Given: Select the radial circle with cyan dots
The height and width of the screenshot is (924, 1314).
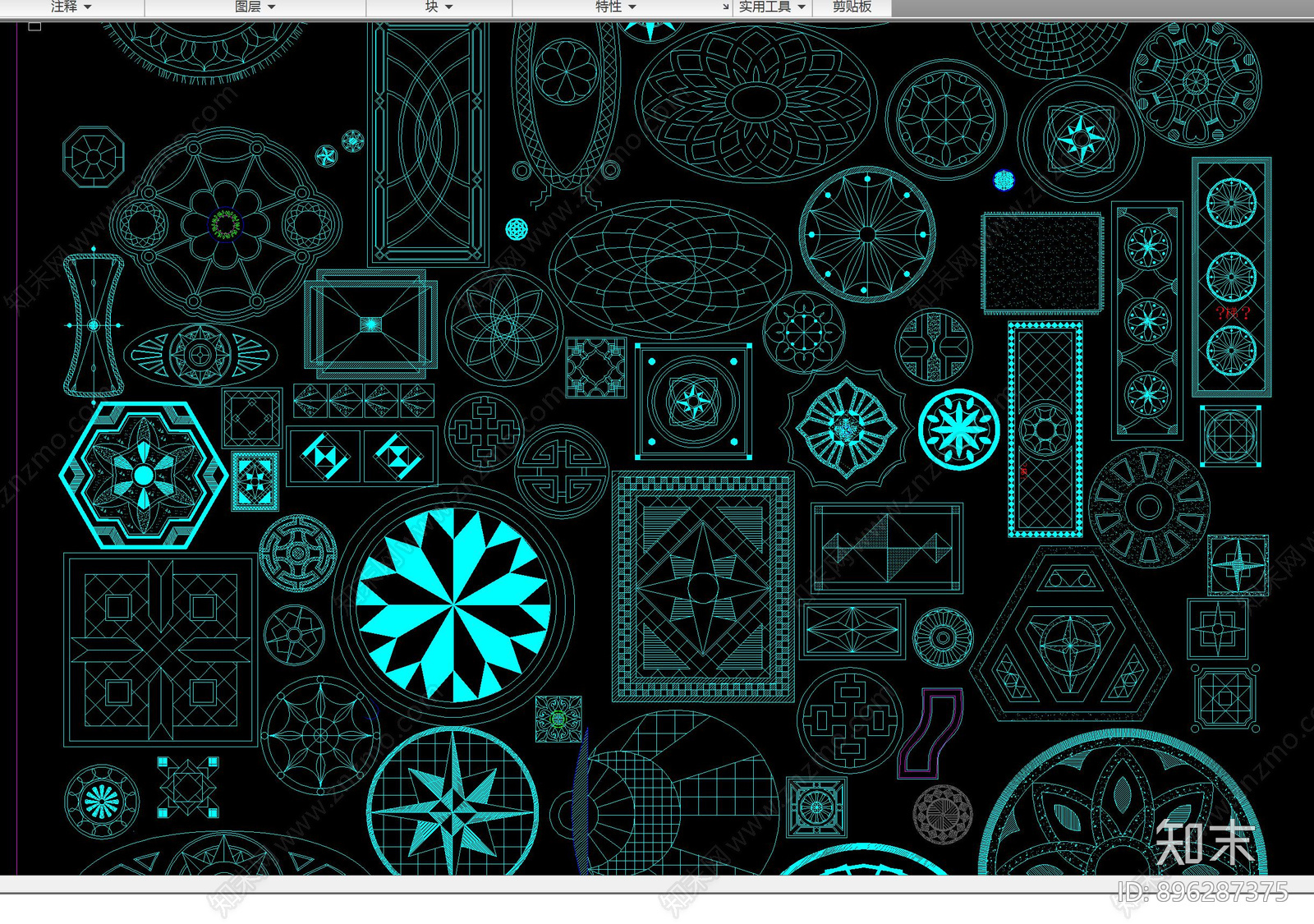Looking at the screenshot, I should coord(867,235).
